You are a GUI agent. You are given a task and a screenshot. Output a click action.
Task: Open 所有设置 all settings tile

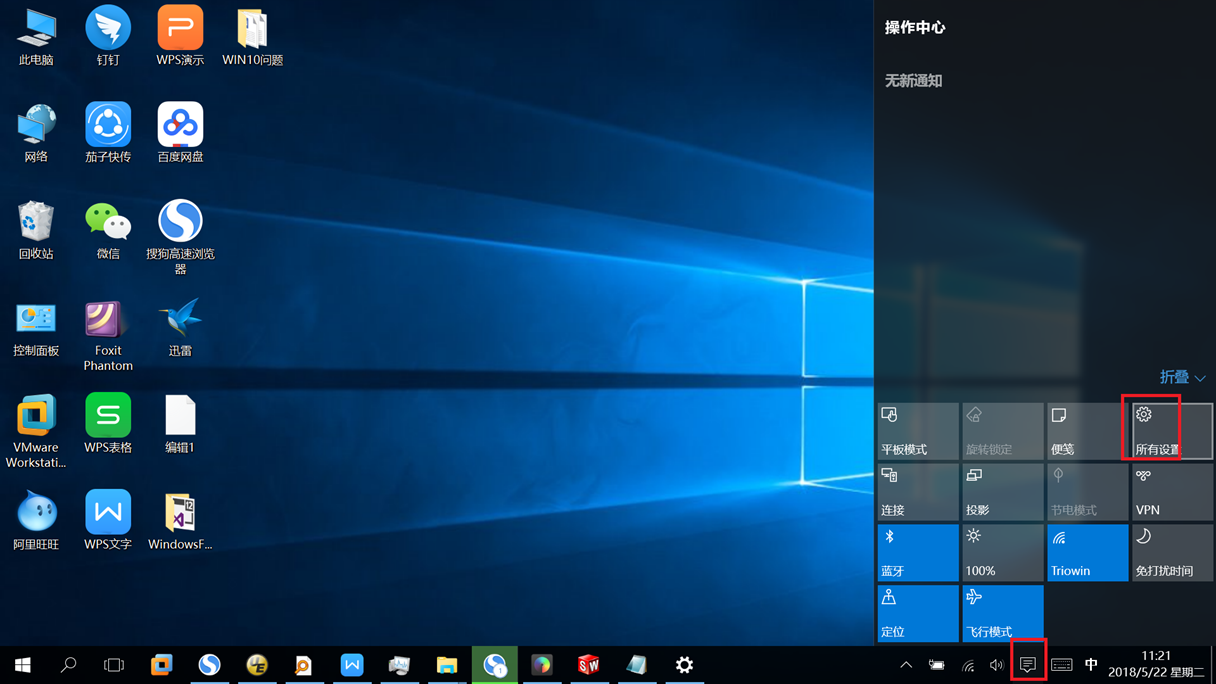click(x=1173, y=431)
